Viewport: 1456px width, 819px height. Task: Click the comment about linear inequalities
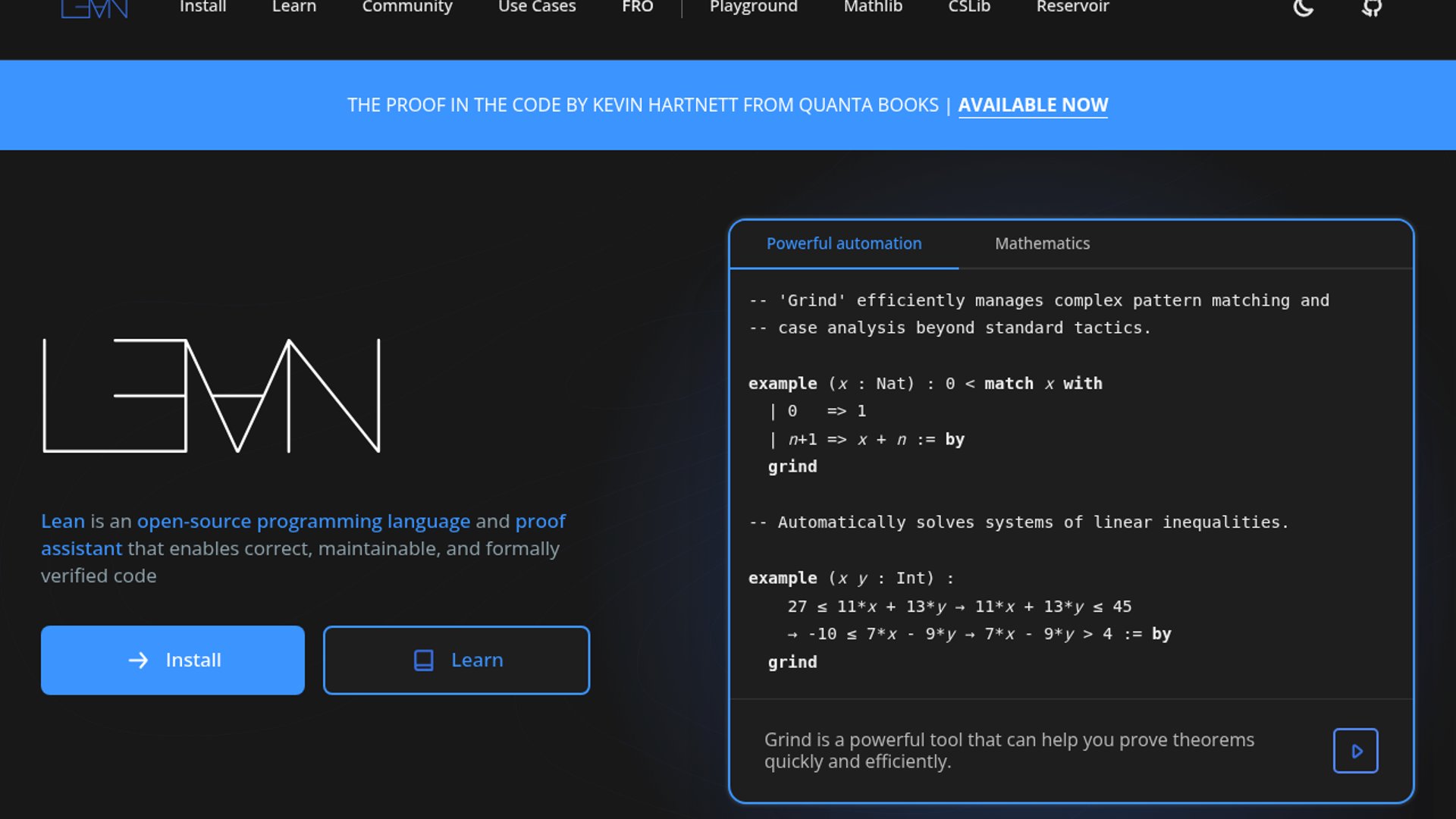pyautogui.click(x=1018, y=522)
